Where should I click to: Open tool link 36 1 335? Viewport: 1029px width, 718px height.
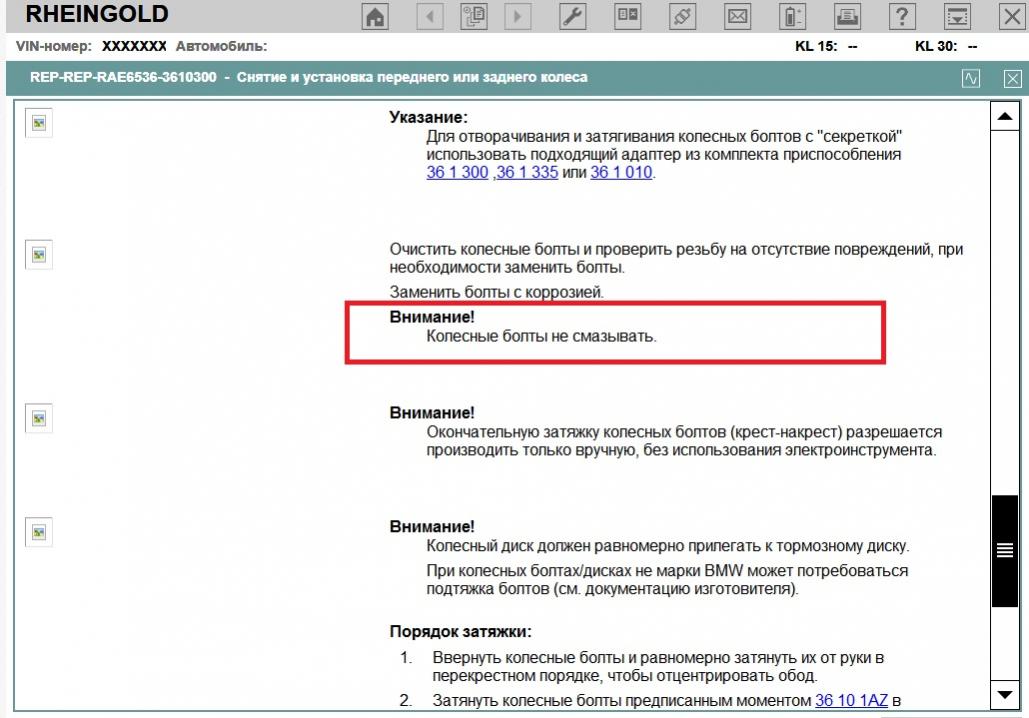click(527, 172)
